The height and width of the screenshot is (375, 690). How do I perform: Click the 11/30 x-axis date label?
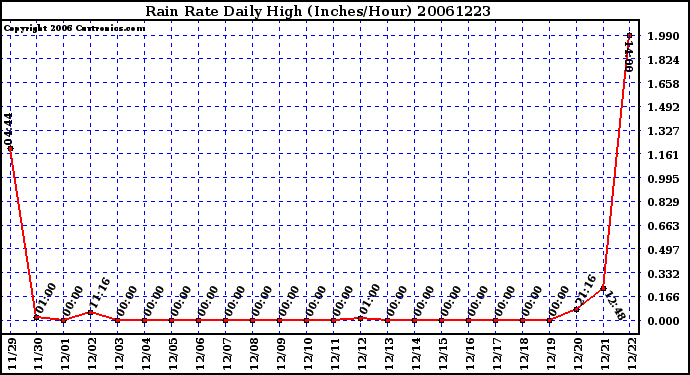[x=39, y=354]
